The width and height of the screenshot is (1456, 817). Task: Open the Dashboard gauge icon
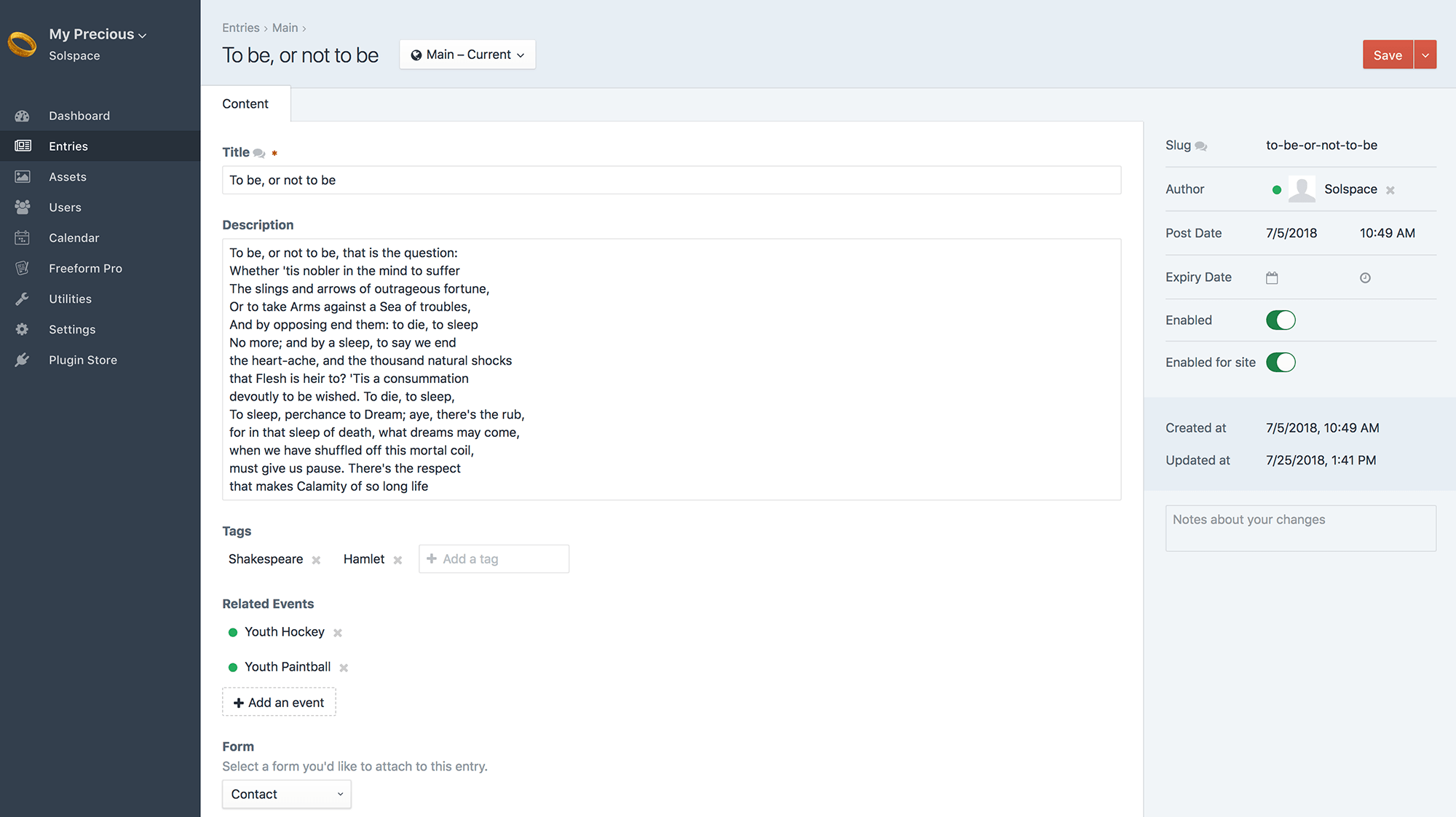[23, 116]
